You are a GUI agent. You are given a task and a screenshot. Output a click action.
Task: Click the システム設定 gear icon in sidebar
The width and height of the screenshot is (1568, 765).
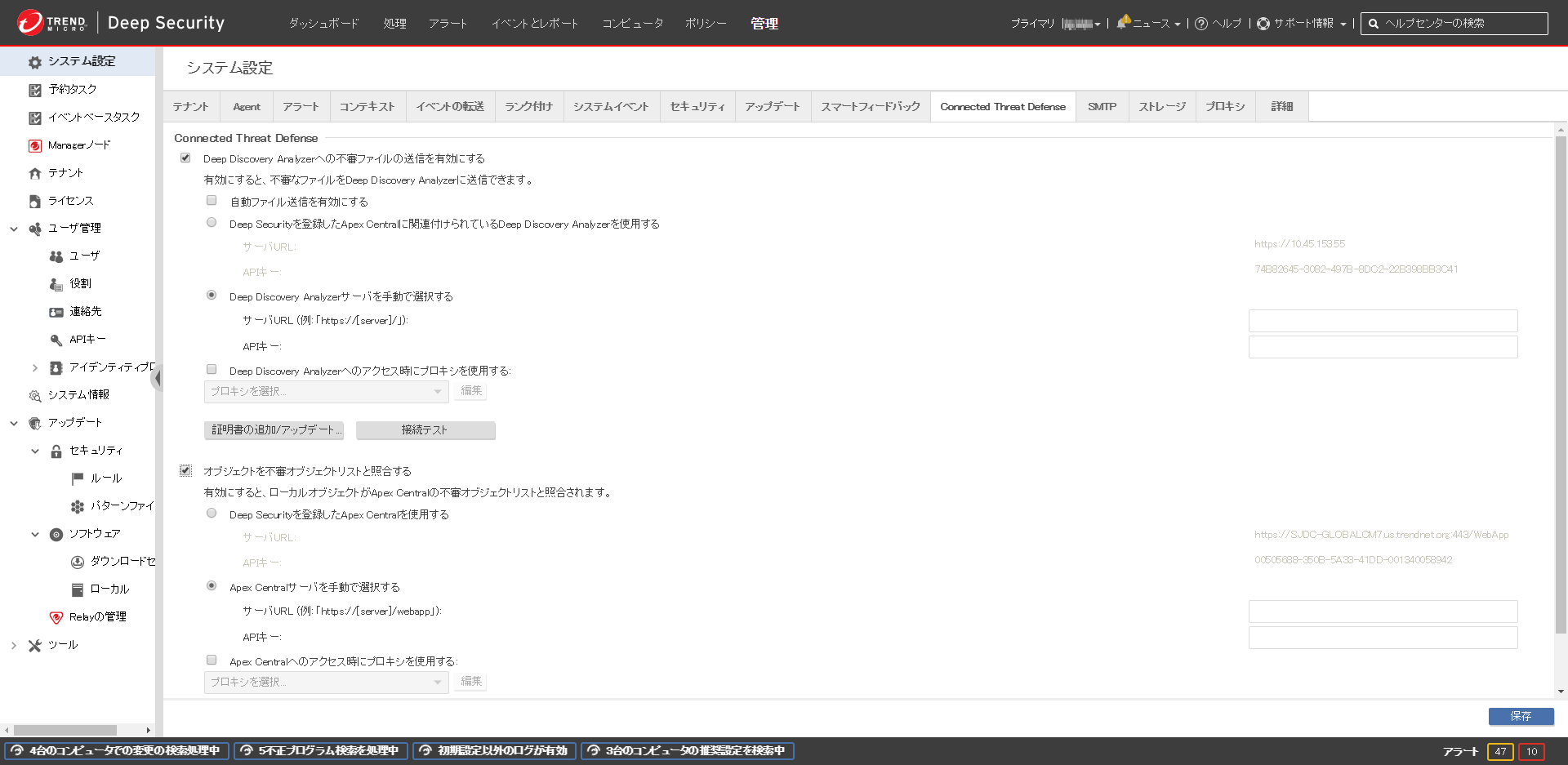(x=34, y=62)
